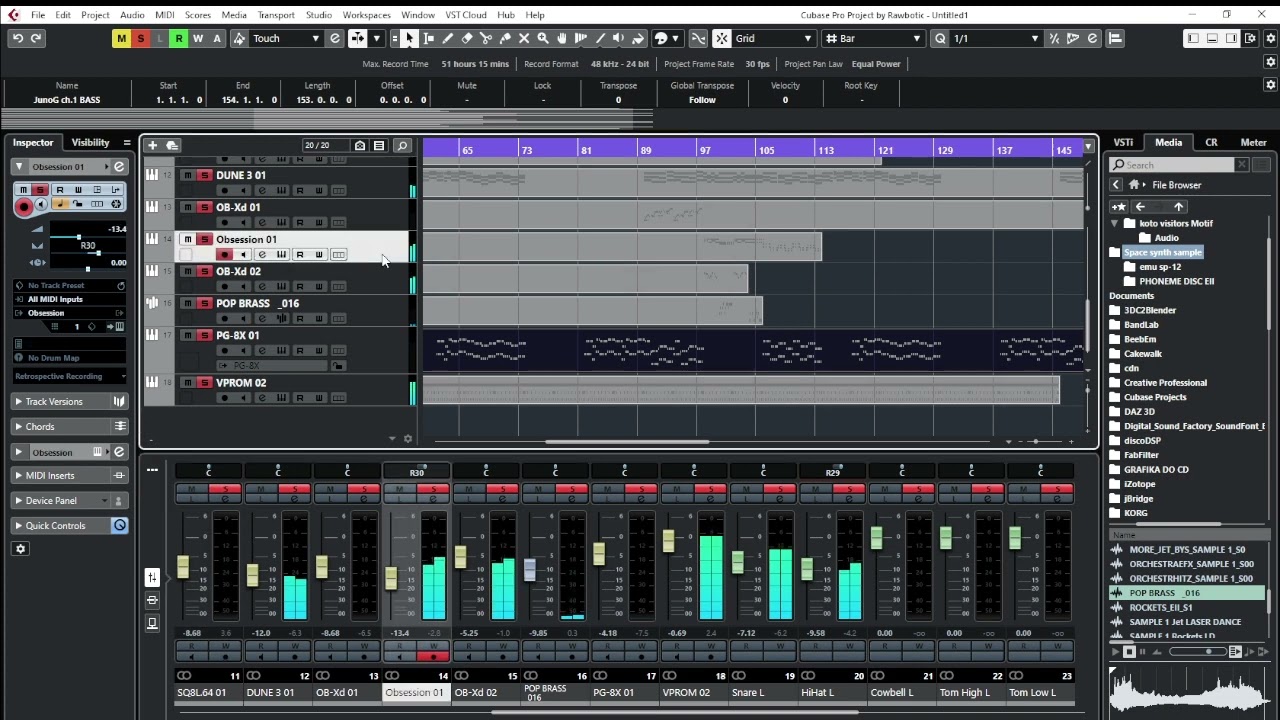Click bar 97 on the timeline ruler
This screenshot has width=1280, height=720.
705,150
